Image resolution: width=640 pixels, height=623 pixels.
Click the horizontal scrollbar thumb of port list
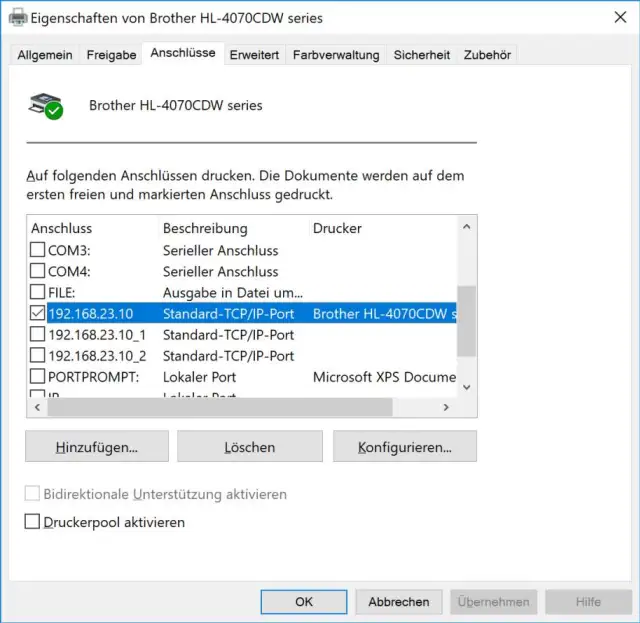pos(220,407)
